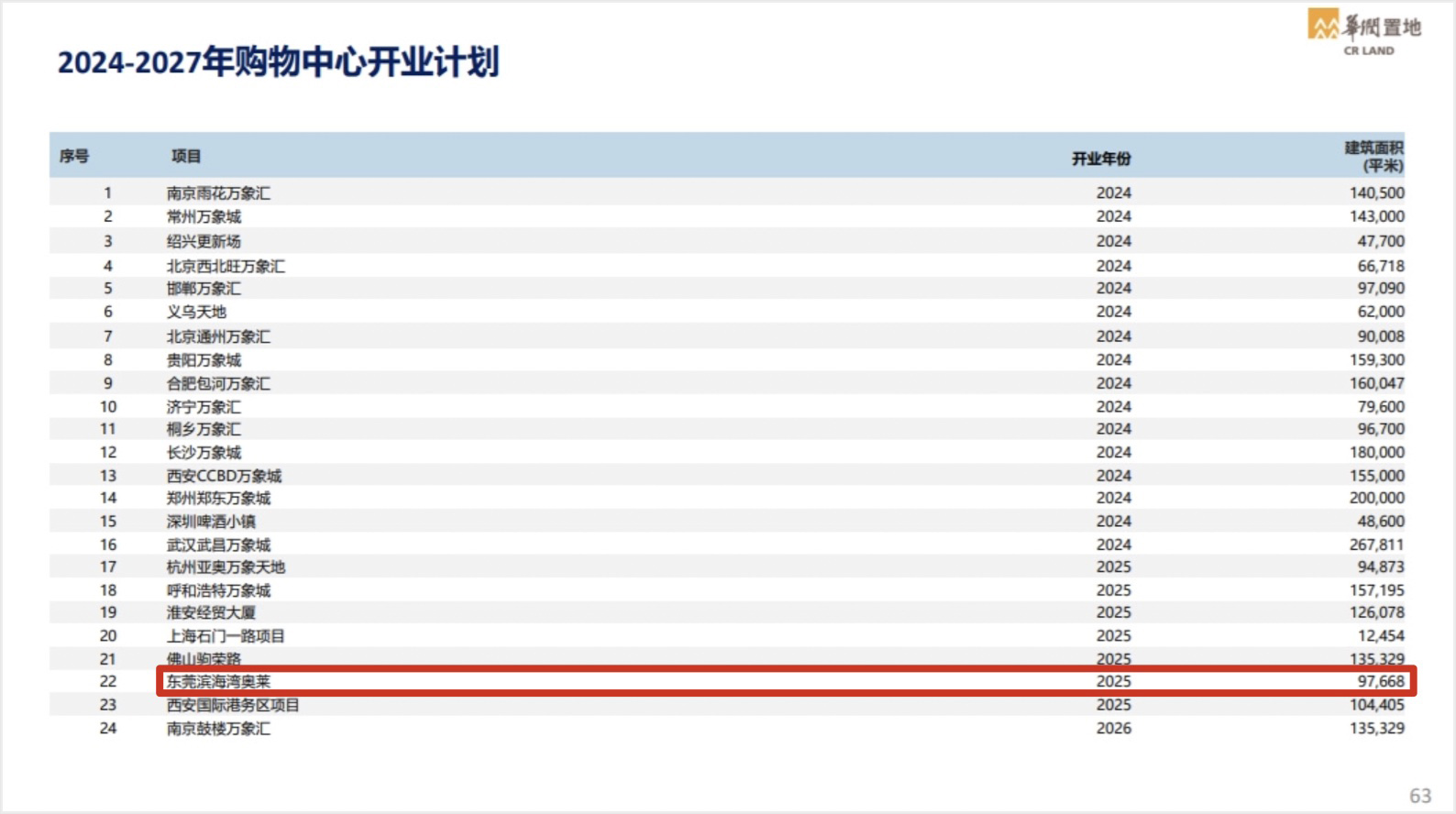Select project name 淮安经贸大厦
The image size is (1456, 814).
pyautogui.click(x=211, y=612)
